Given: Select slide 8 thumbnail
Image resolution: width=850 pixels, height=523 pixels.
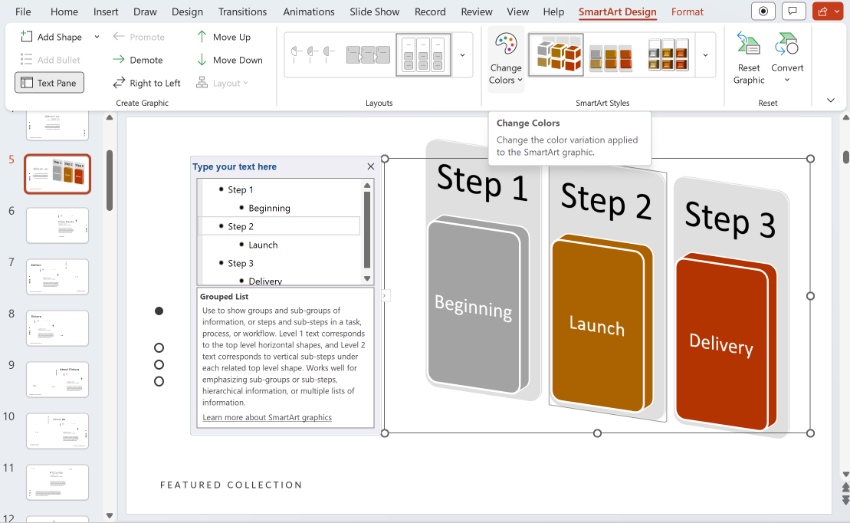Looking at the screenshot, I should pyautogui.click(x=57, y=328).
